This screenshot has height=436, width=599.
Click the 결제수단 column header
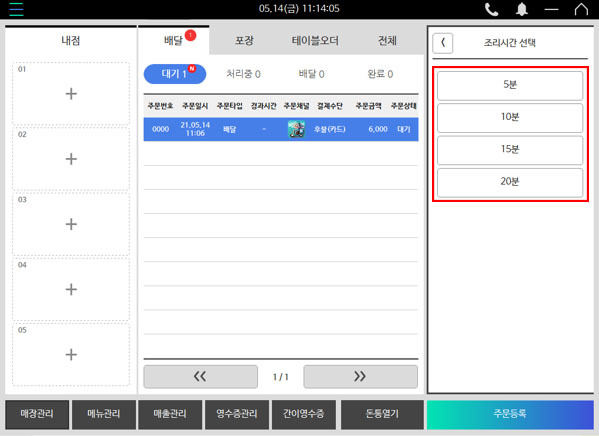330,106
